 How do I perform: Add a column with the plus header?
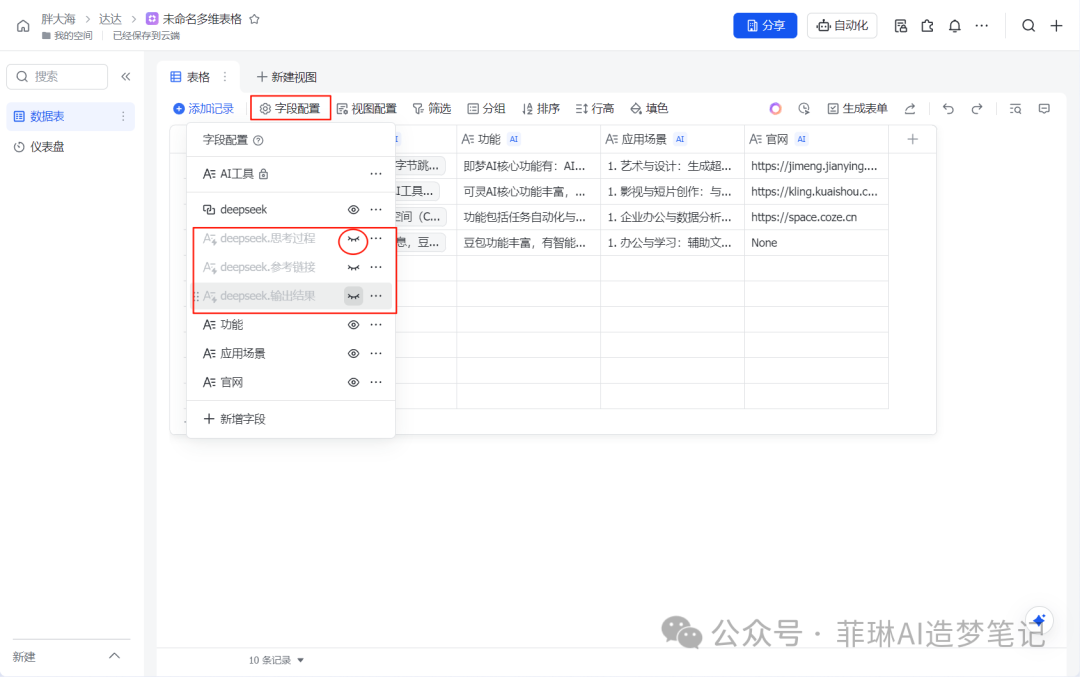[x=913, y=139]
